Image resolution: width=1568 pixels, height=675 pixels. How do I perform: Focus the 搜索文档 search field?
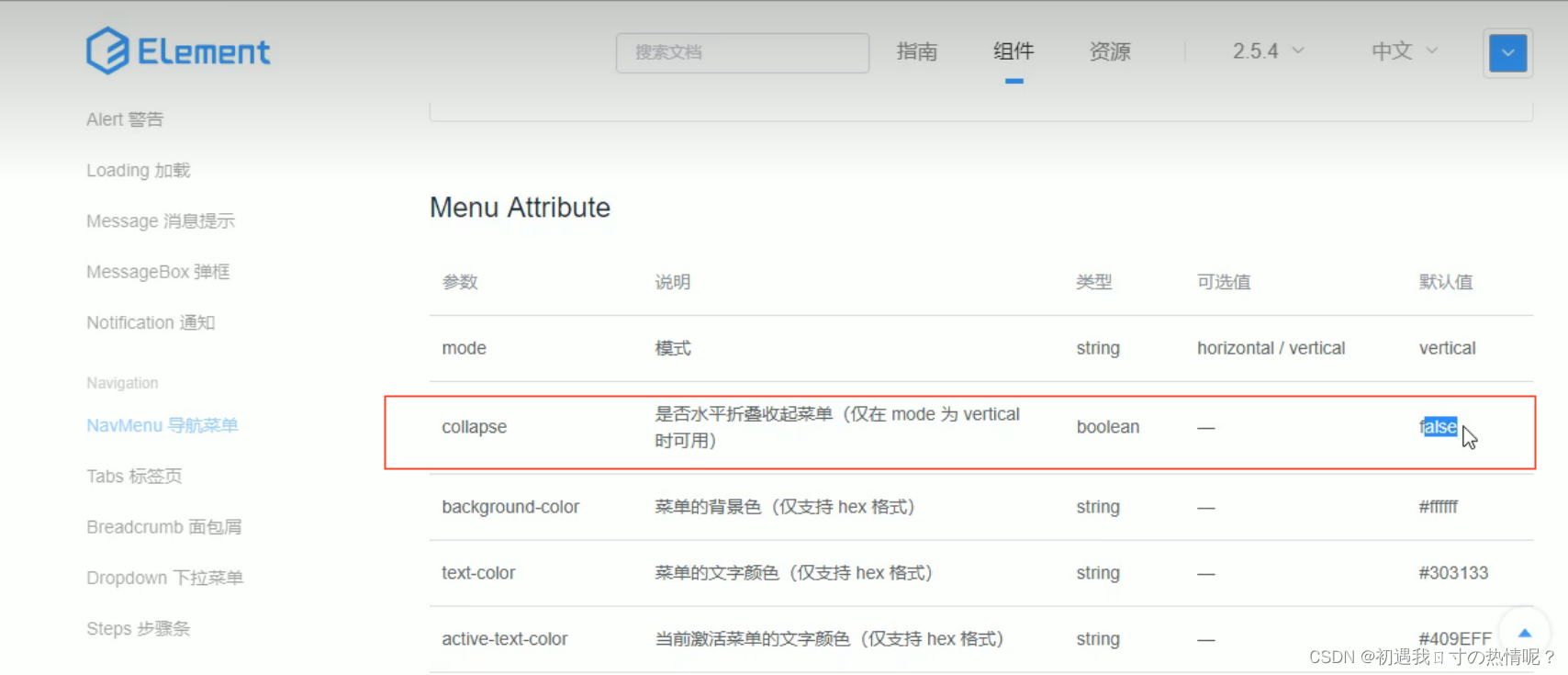742,52
